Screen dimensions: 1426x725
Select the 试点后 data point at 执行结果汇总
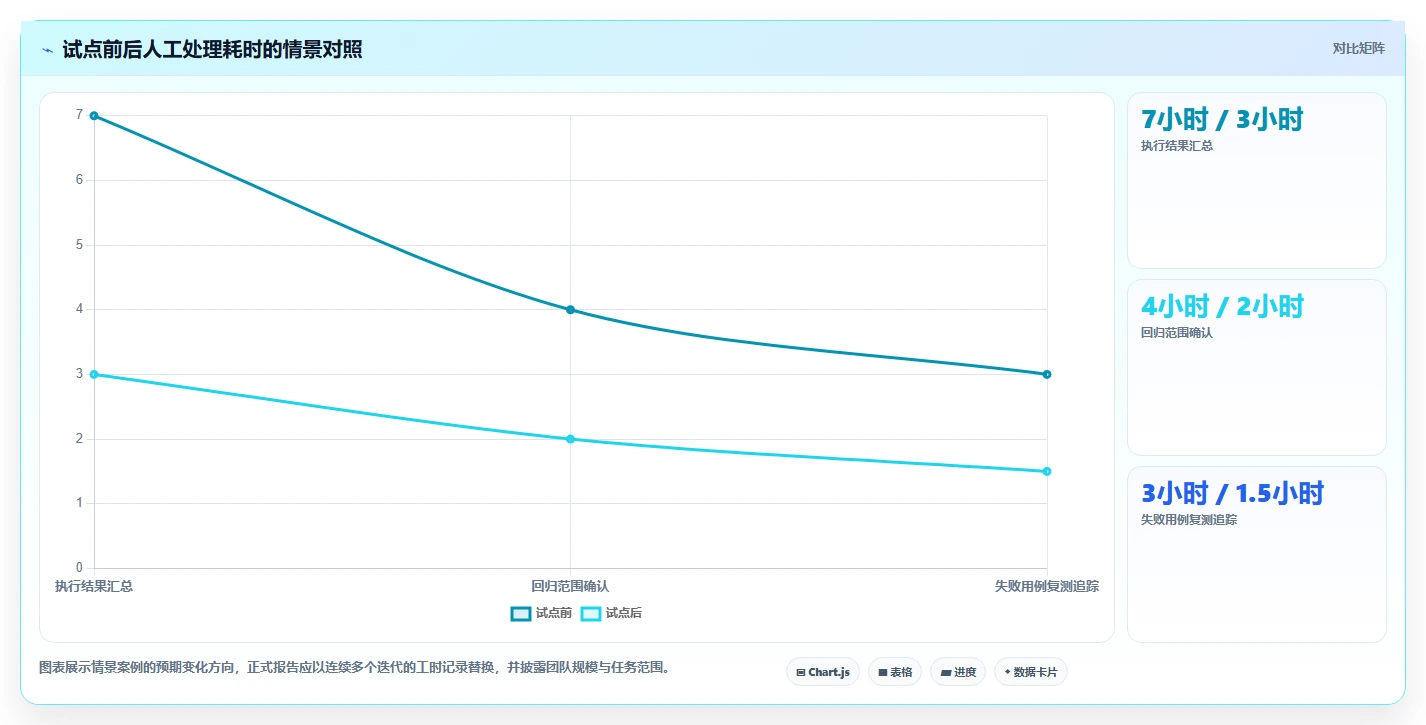[x=94, y=374]
